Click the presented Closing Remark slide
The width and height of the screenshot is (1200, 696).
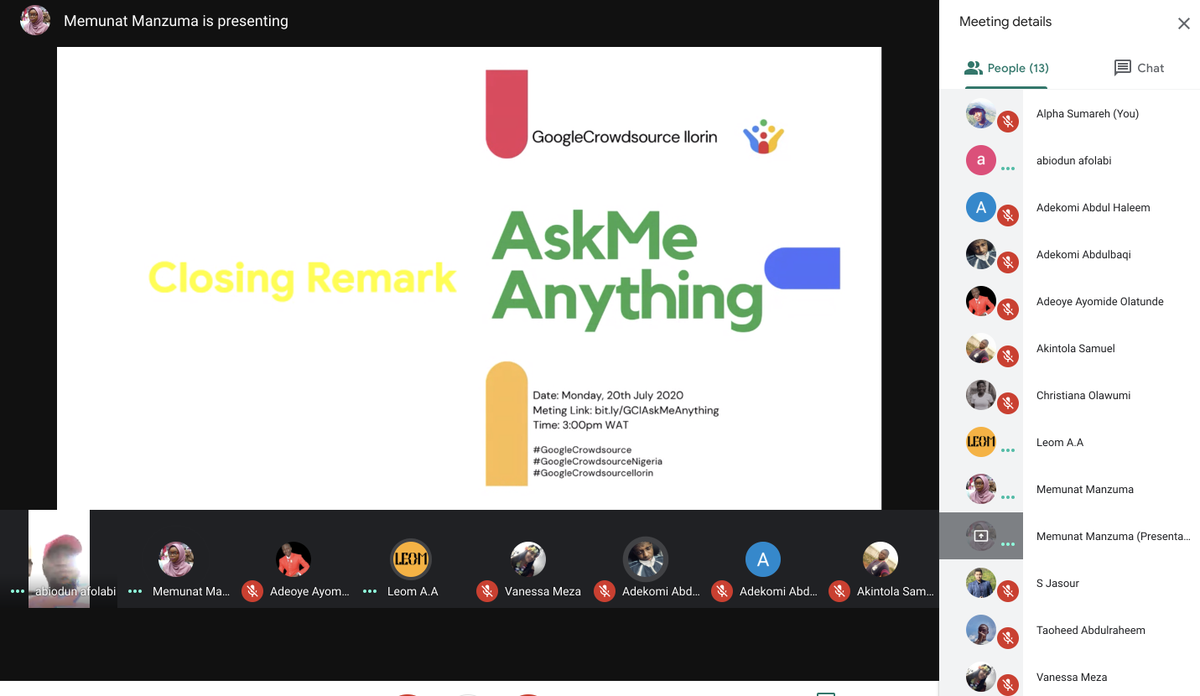[x=469, y=278]
